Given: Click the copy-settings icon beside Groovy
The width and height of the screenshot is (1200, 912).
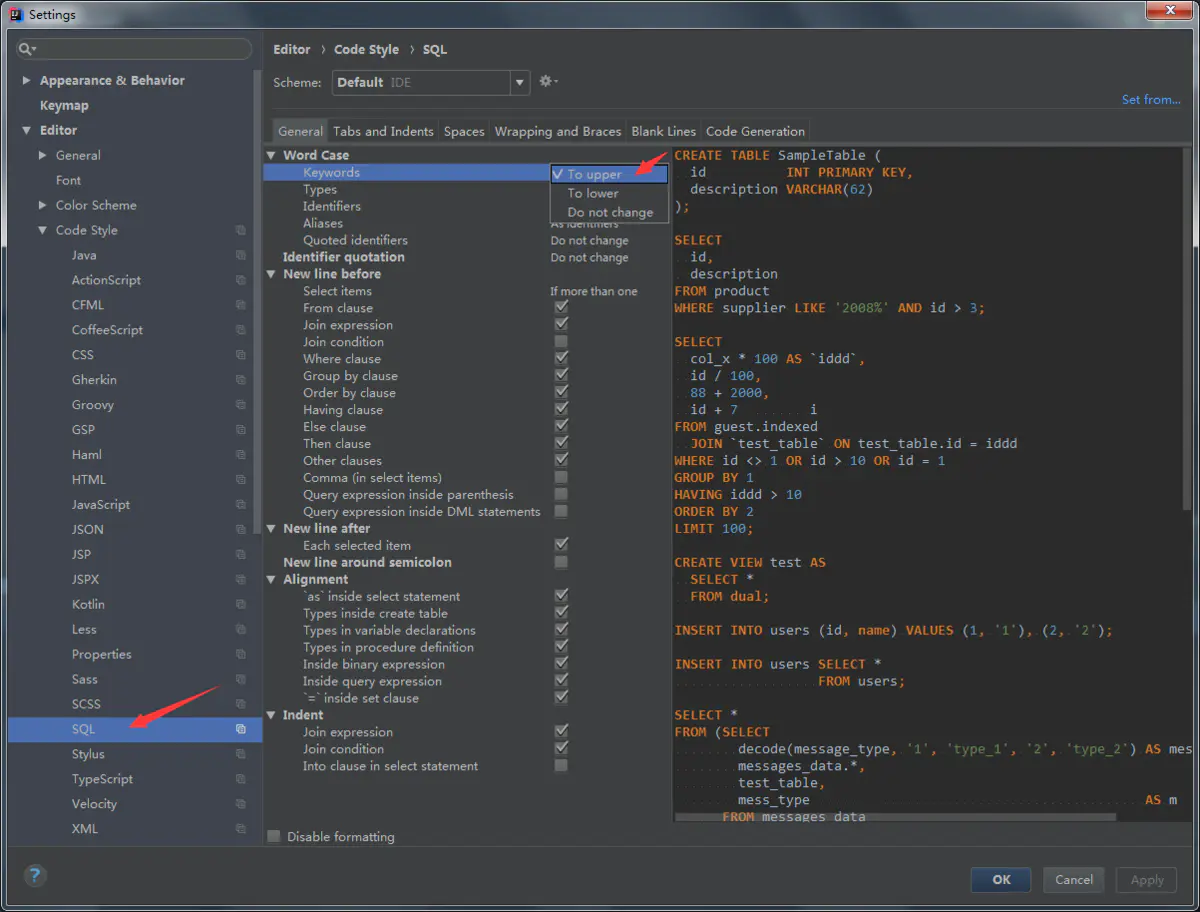Looking at the screenshot, I should [240, 405].
